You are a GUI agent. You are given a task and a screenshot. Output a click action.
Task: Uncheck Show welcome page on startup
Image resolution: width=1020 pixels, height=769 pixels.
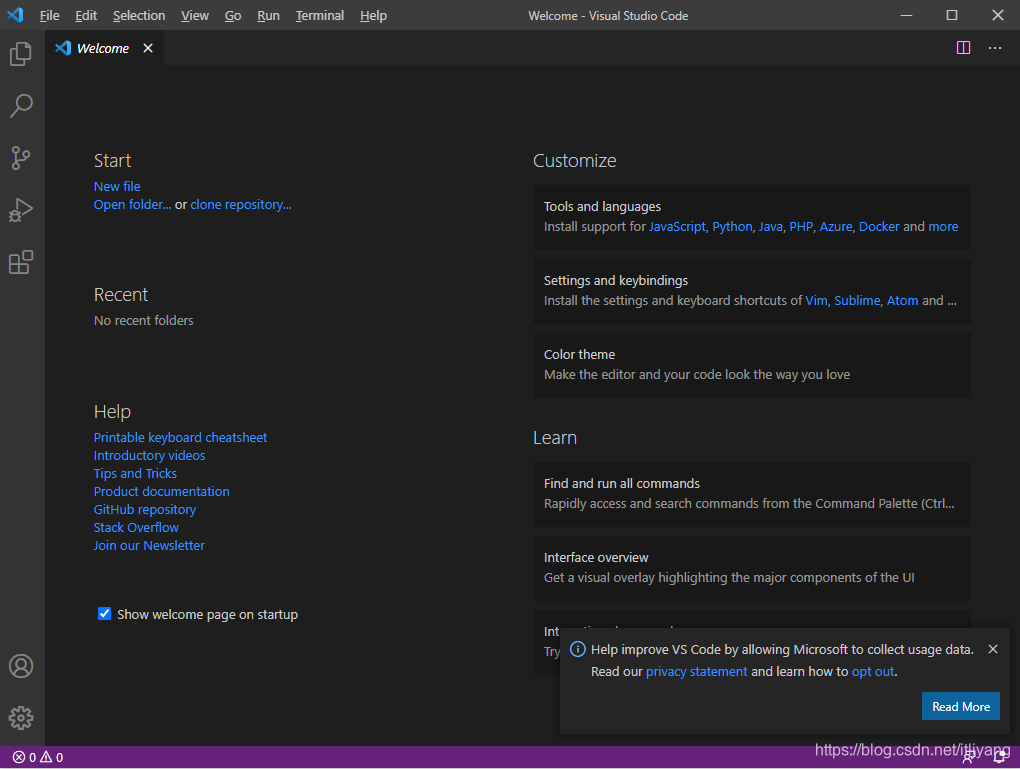tap(104, 614)
